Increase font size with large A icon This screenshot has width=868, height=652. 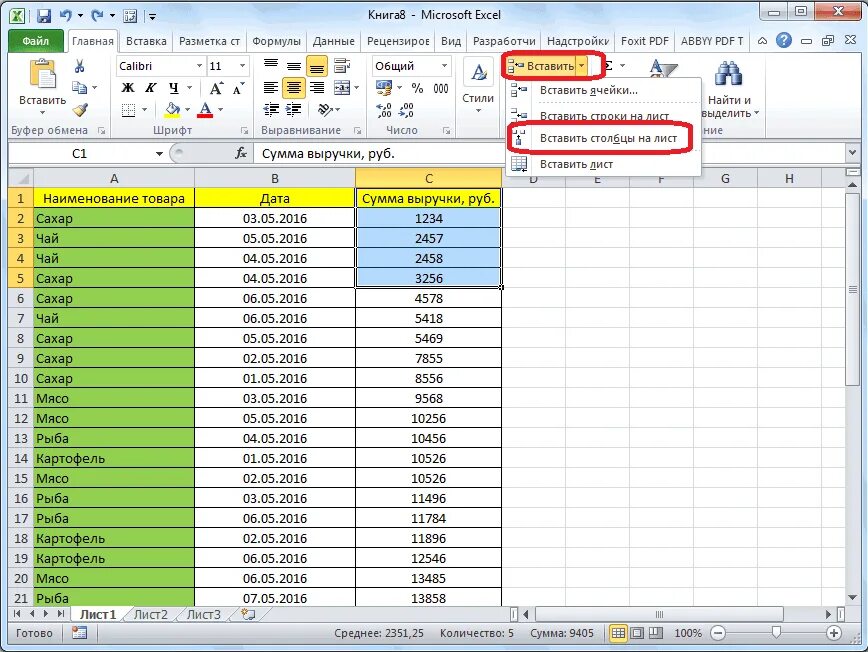216,87
